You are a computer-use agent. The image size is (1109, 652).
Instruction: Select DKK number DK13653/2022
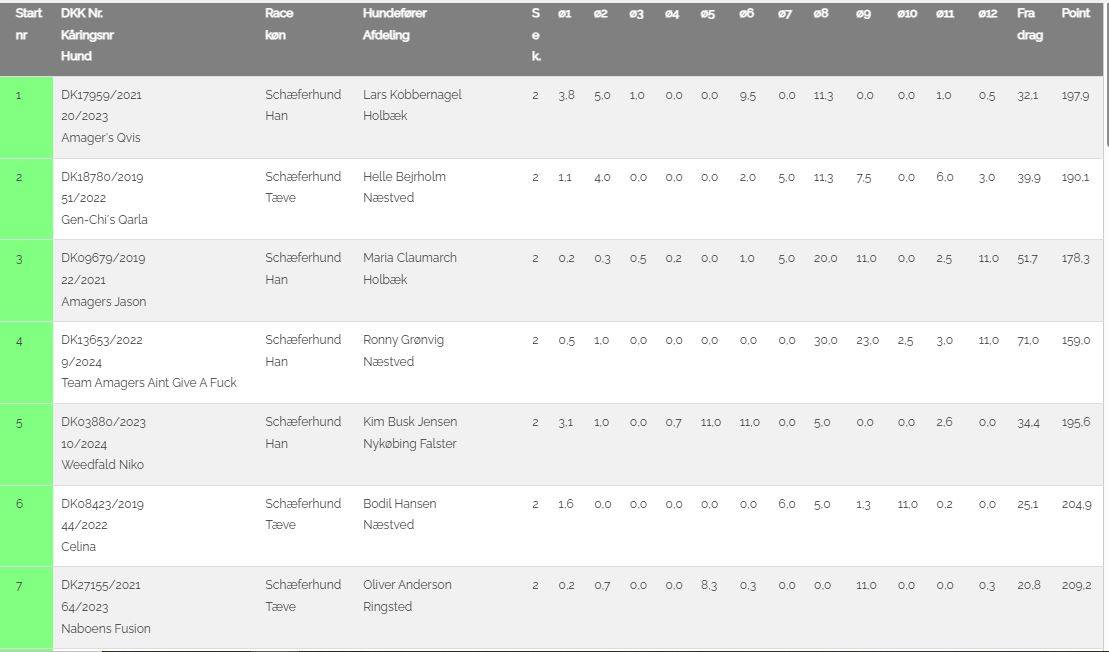102,340
